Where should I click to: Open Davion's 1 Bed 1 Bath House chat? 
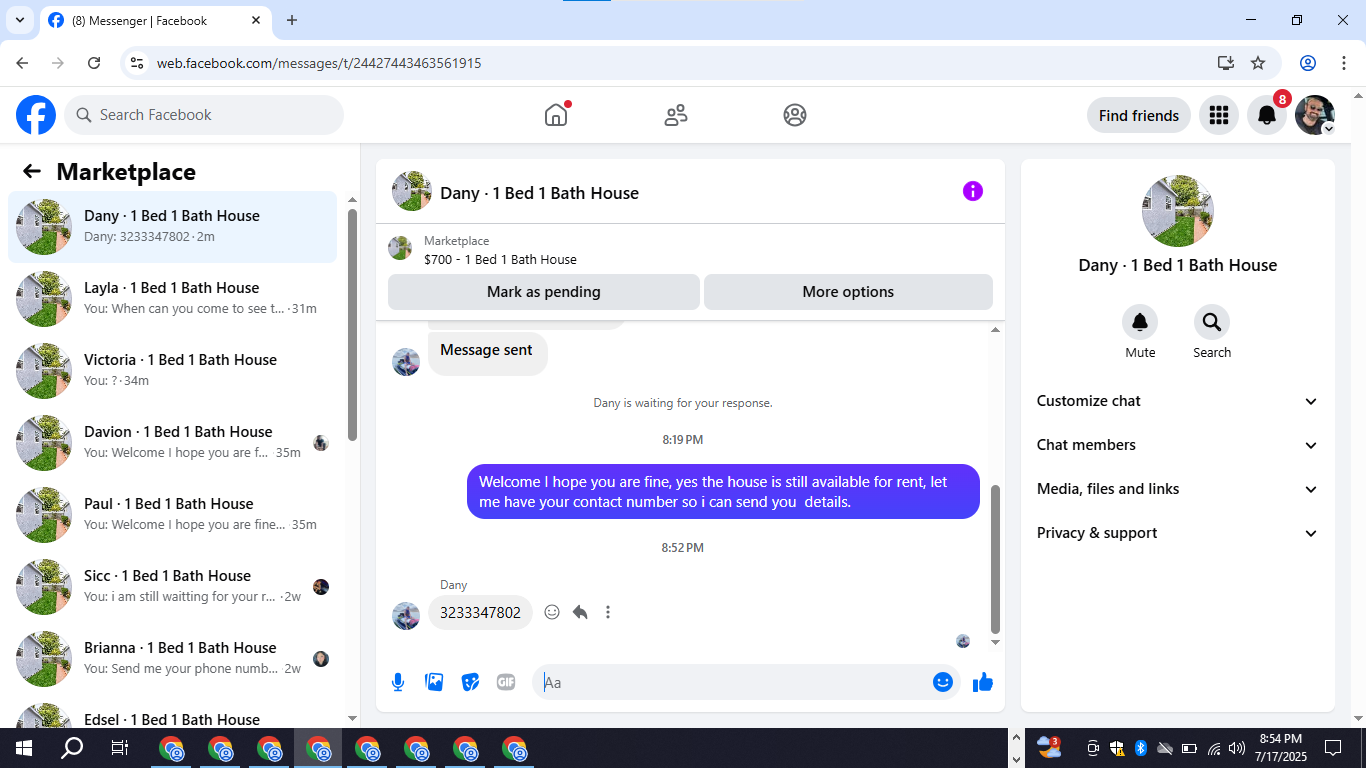point(173,443)
